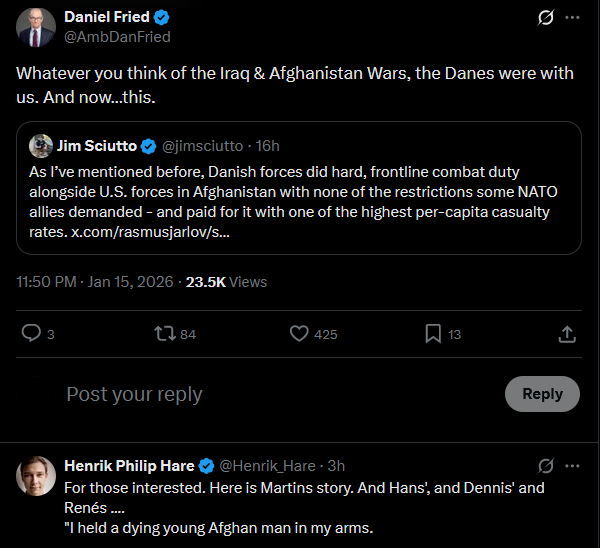
Task: Click Grok icon on Daniel Fried's post
Action: pos(546,18)
